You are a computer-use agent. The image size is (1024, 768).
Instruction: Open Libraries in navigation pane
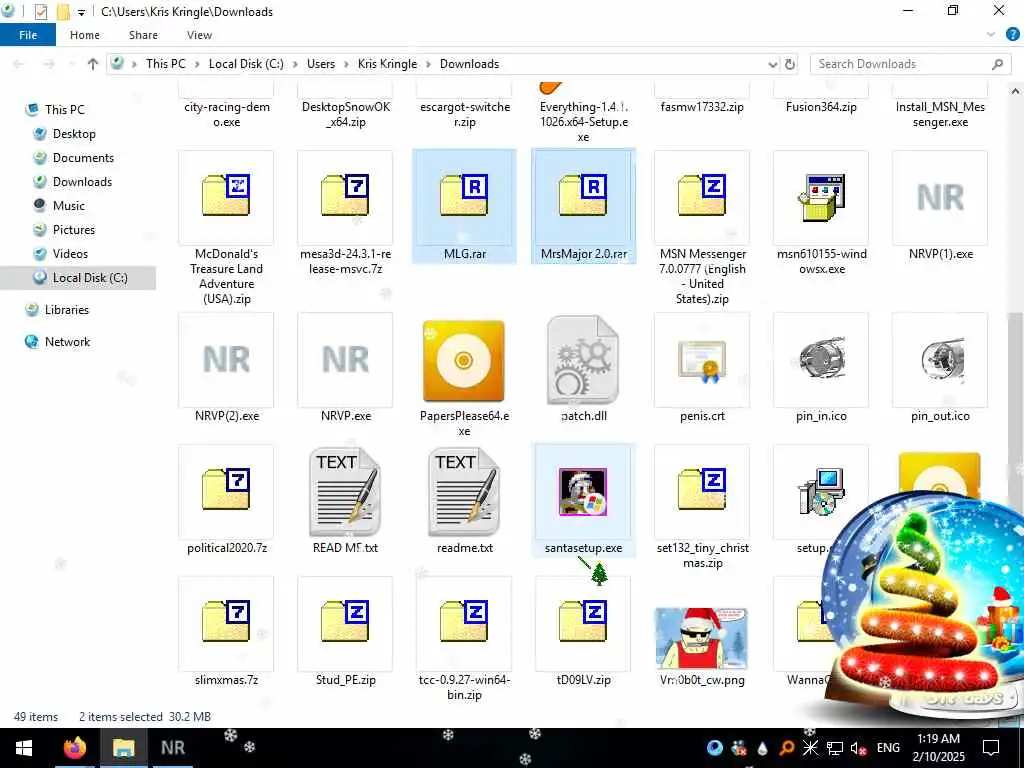tap(67, 310)
